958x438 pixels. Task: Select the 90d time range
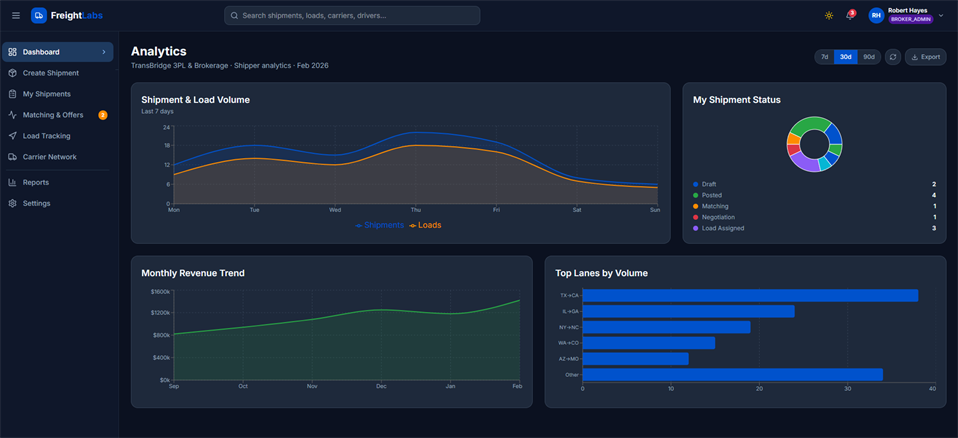pos(869,57)
